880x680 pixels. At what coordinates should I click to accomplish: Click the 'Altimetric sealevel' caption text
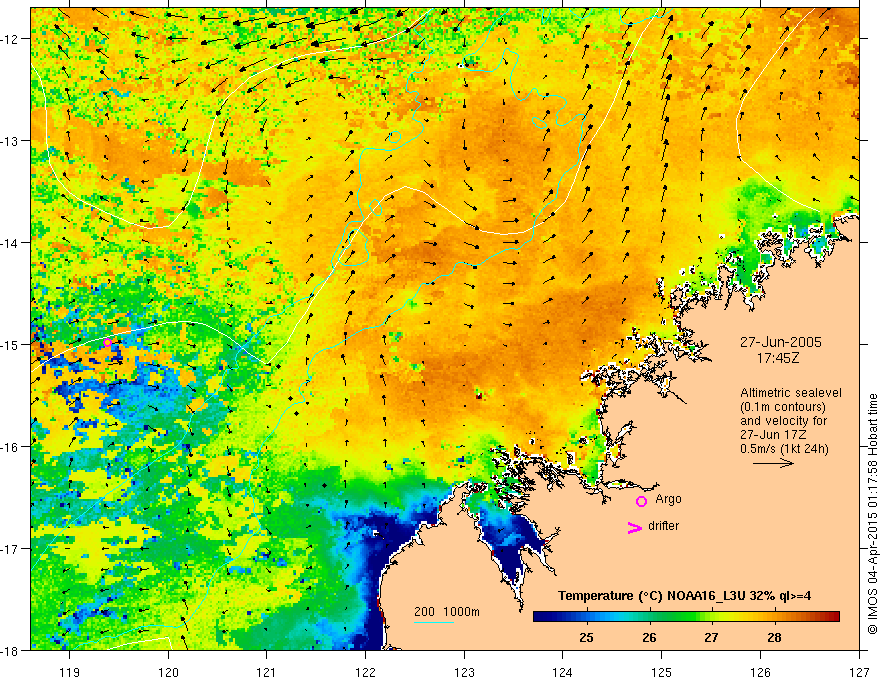pos(791,393)
